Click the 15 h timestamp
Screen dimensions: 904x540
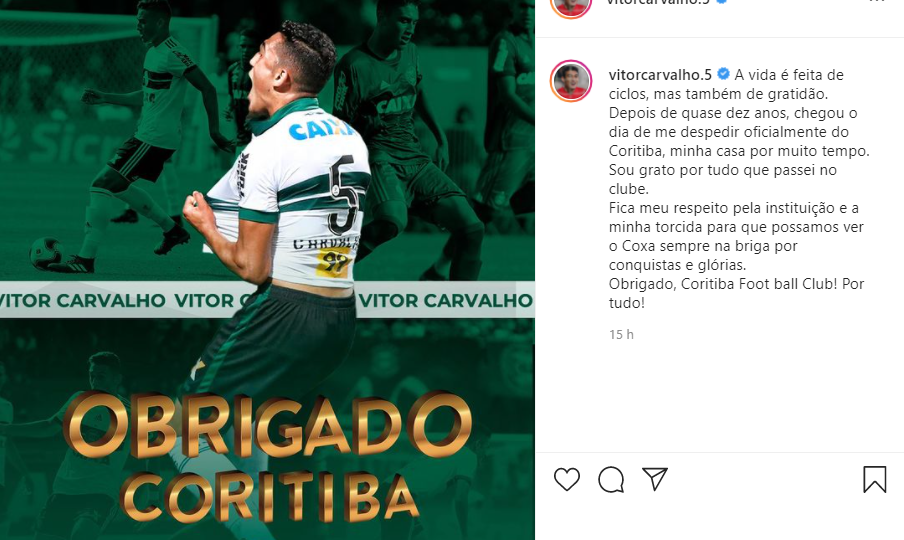[621, 334]
